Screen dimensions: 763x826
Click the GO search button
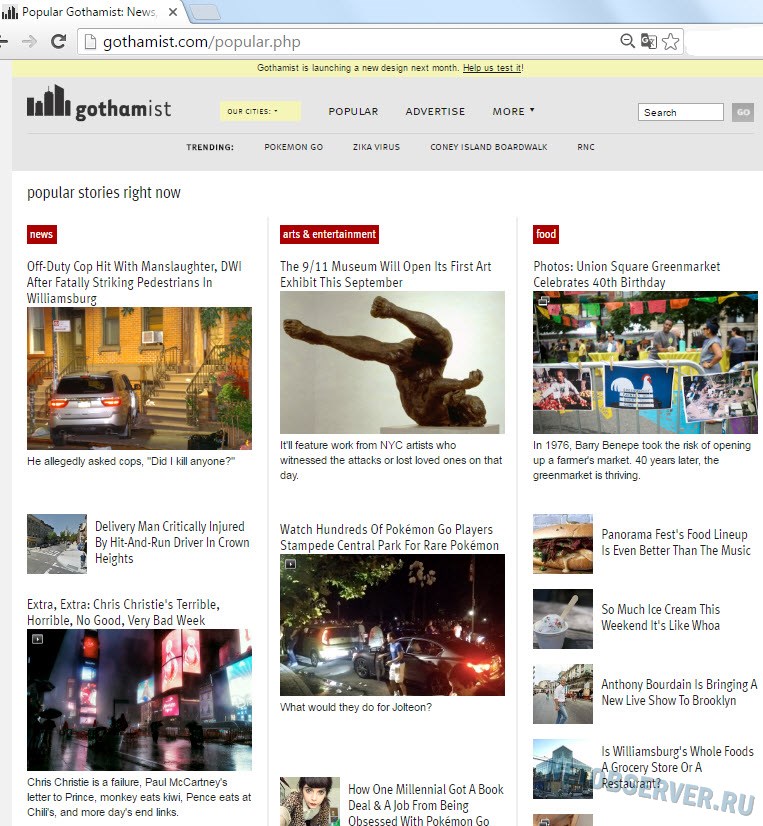click(x=742, y=112)
